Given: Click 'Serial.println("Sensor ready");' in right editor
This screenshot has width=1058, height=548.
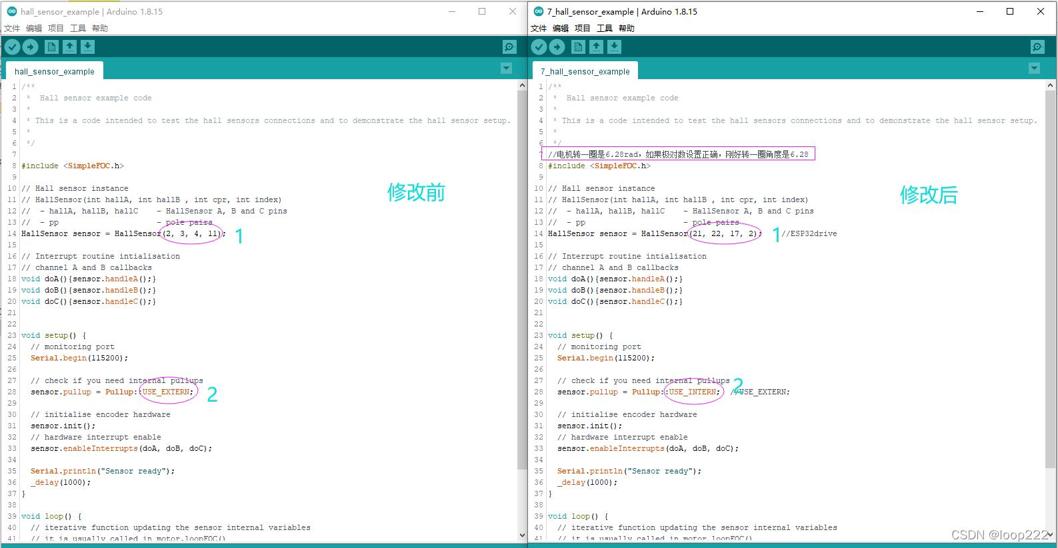Looking at the screenshot, I should 630,471.
